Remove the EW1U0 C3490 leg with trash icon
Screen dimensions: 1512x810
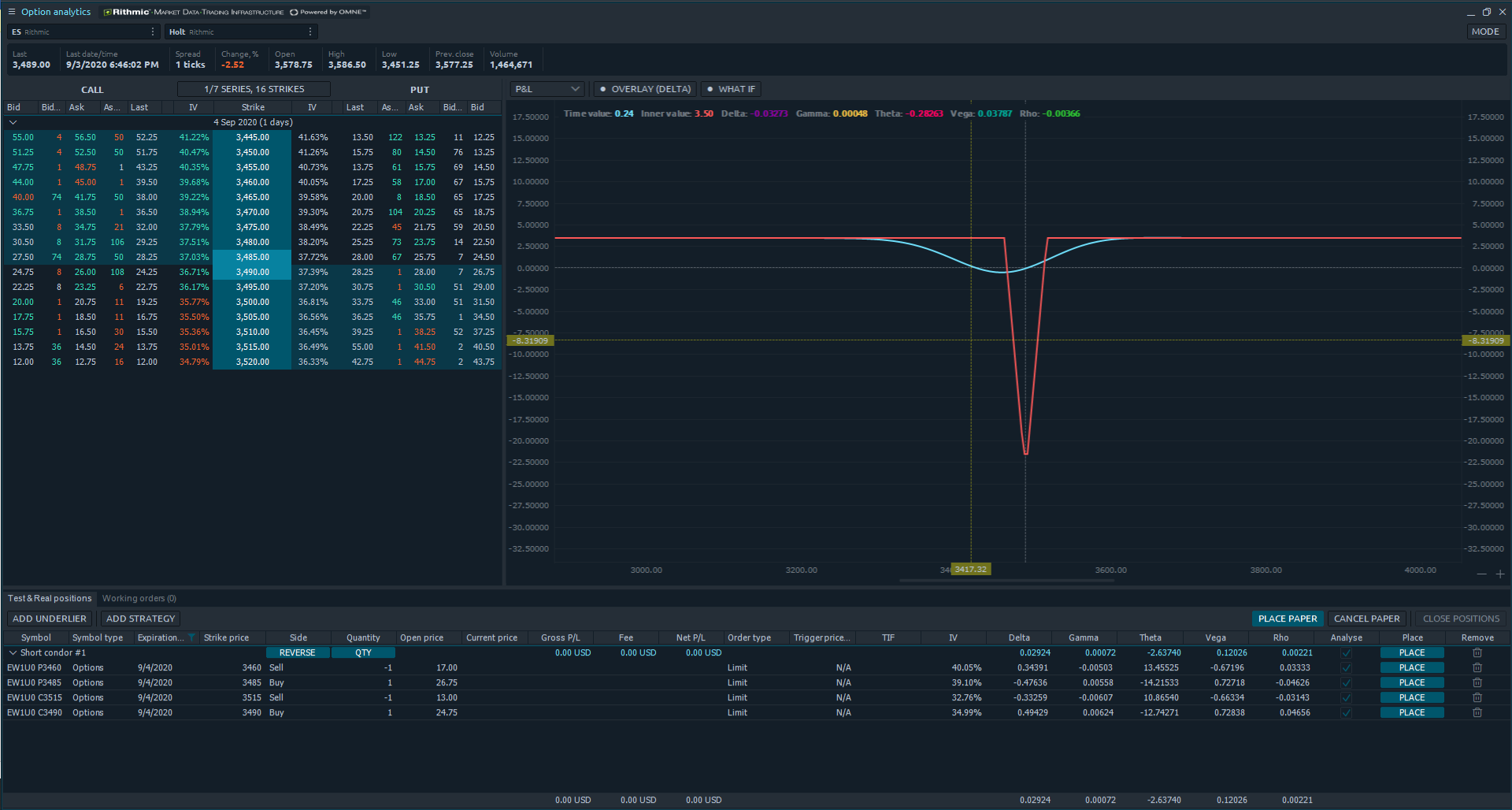point(1477,712)
